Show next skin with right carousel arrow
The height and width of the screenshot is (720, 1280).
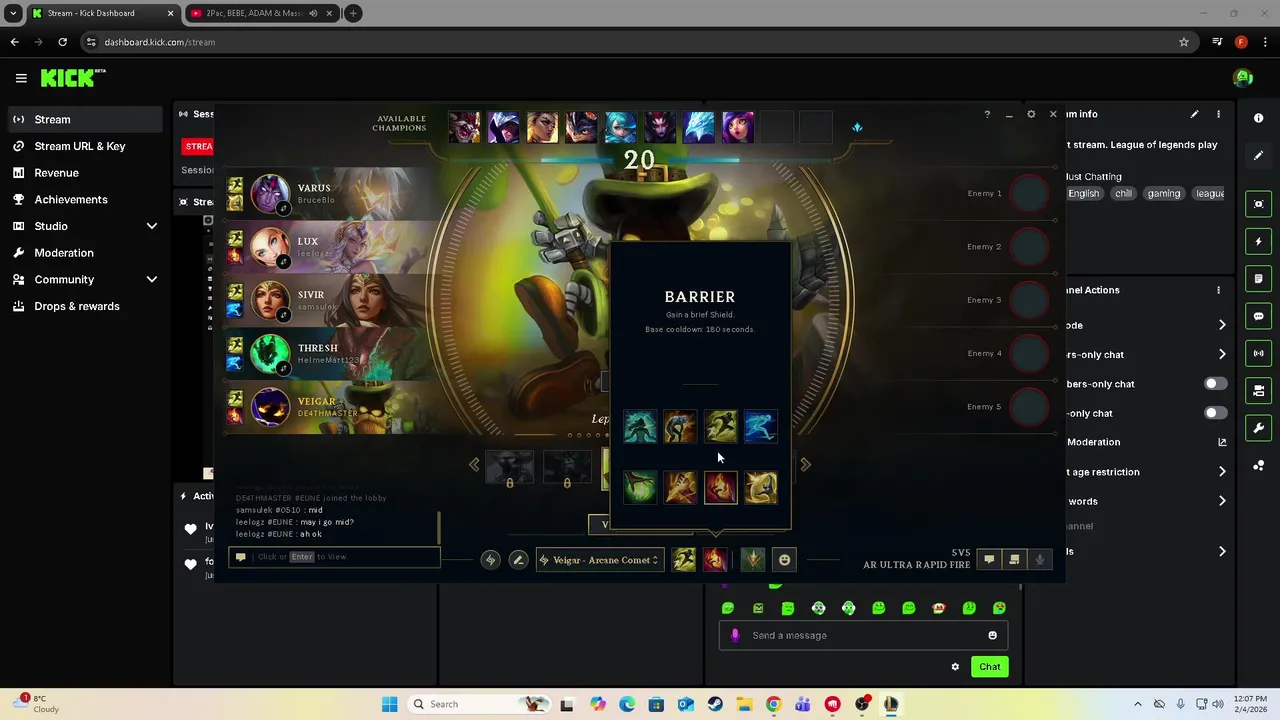805,464
